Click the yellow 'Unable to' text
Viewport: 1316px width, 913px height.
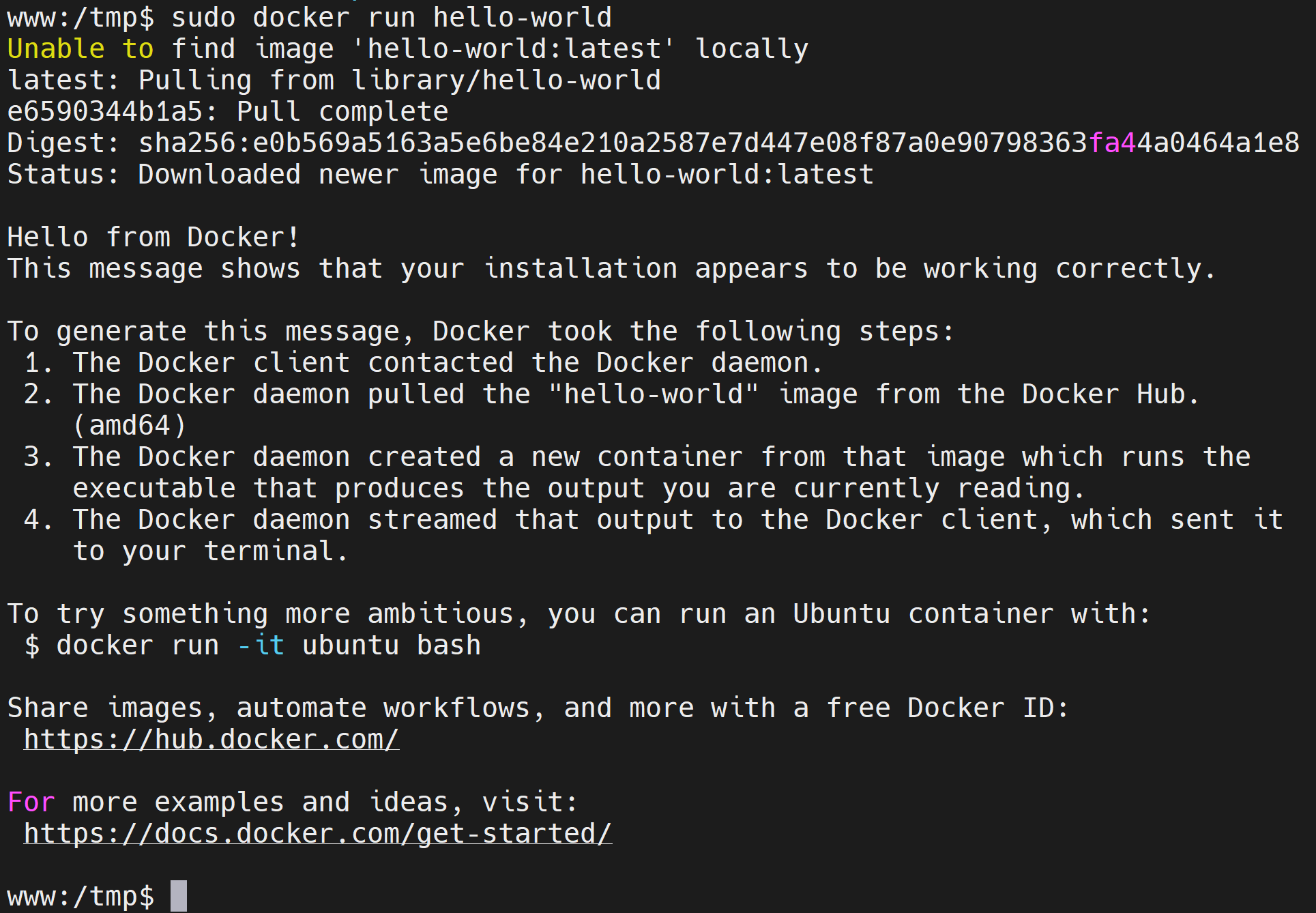[81, 49]
